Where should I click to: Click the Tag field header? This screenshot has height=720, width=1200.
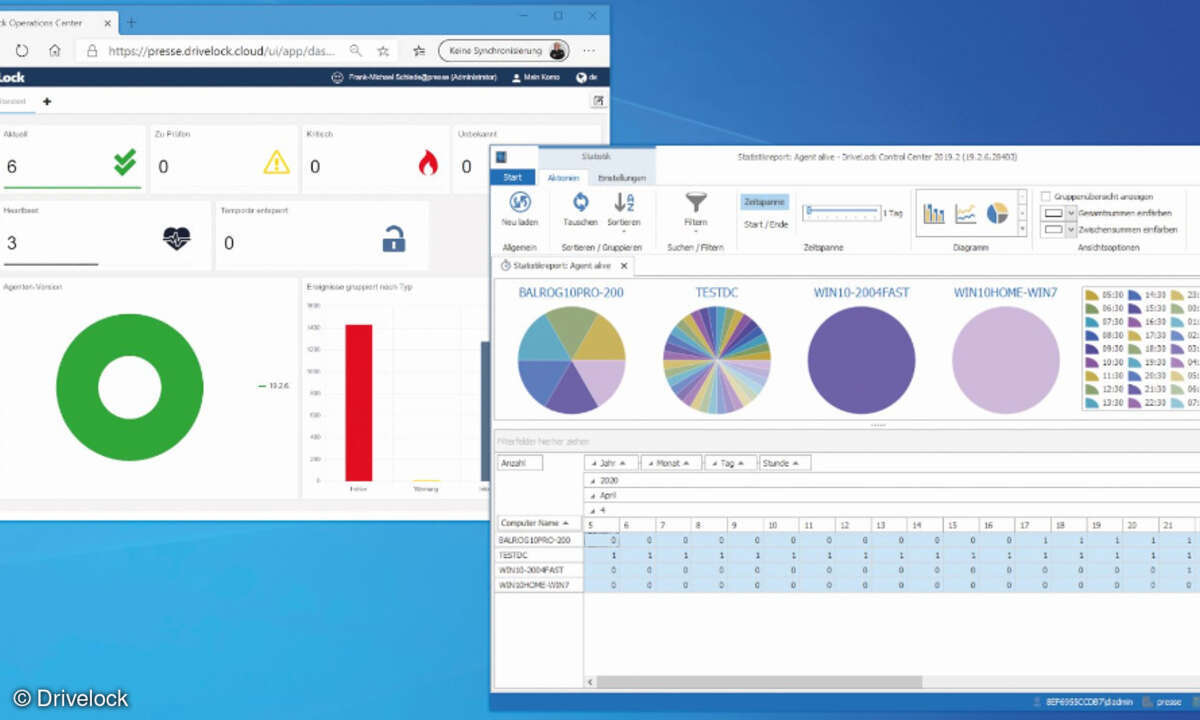click(x=730, y=463)
